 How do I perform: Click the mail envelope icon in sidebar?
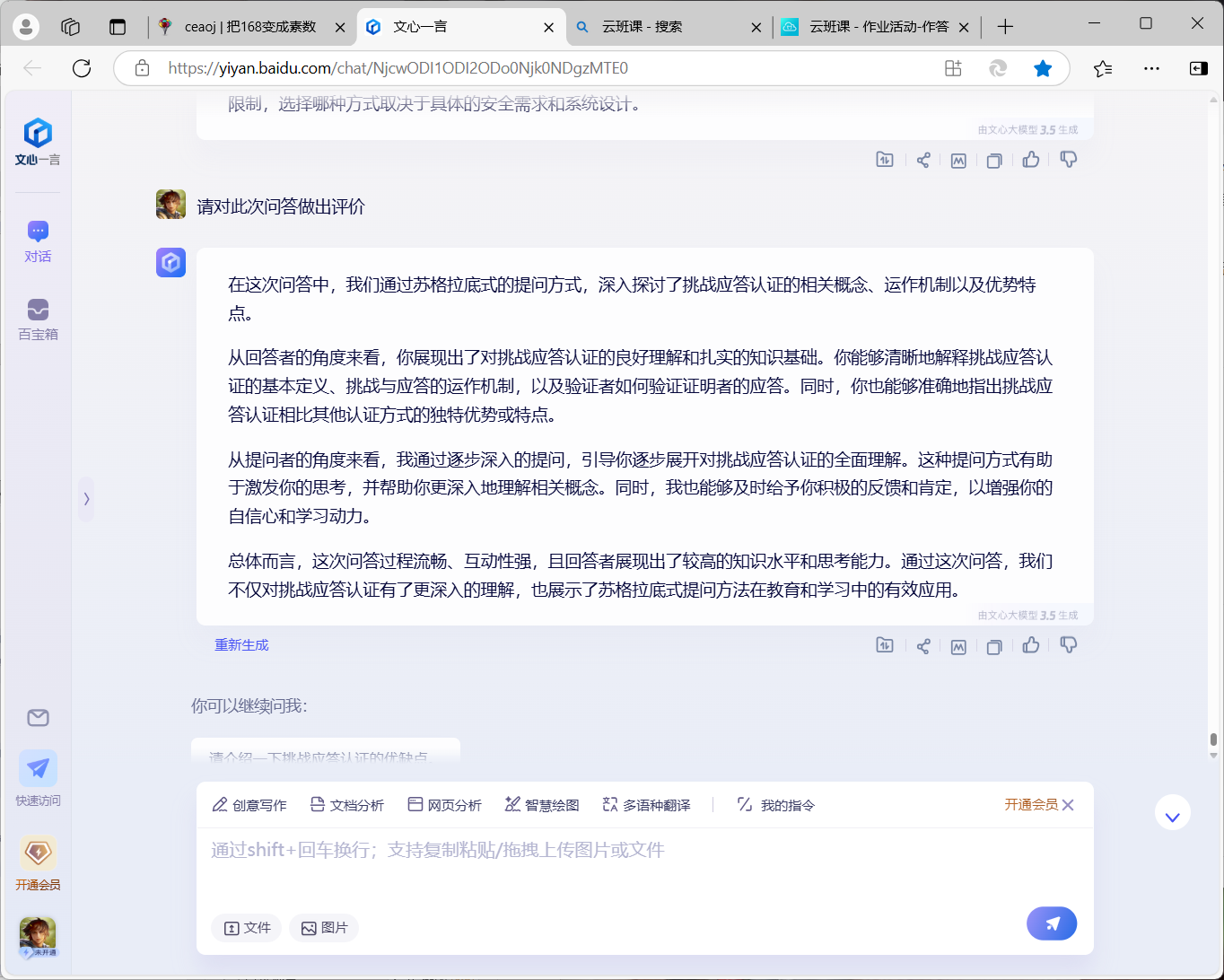(x=38, y=718)
